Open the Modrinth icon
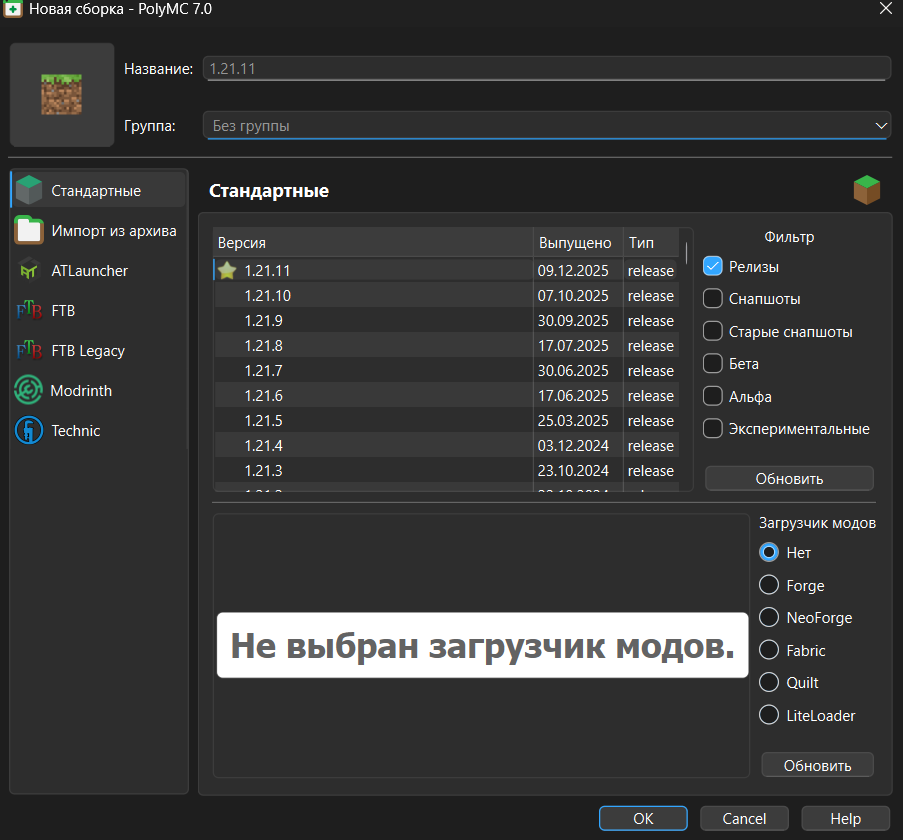Viewport: 903px width, 840px height. point(29,390)
